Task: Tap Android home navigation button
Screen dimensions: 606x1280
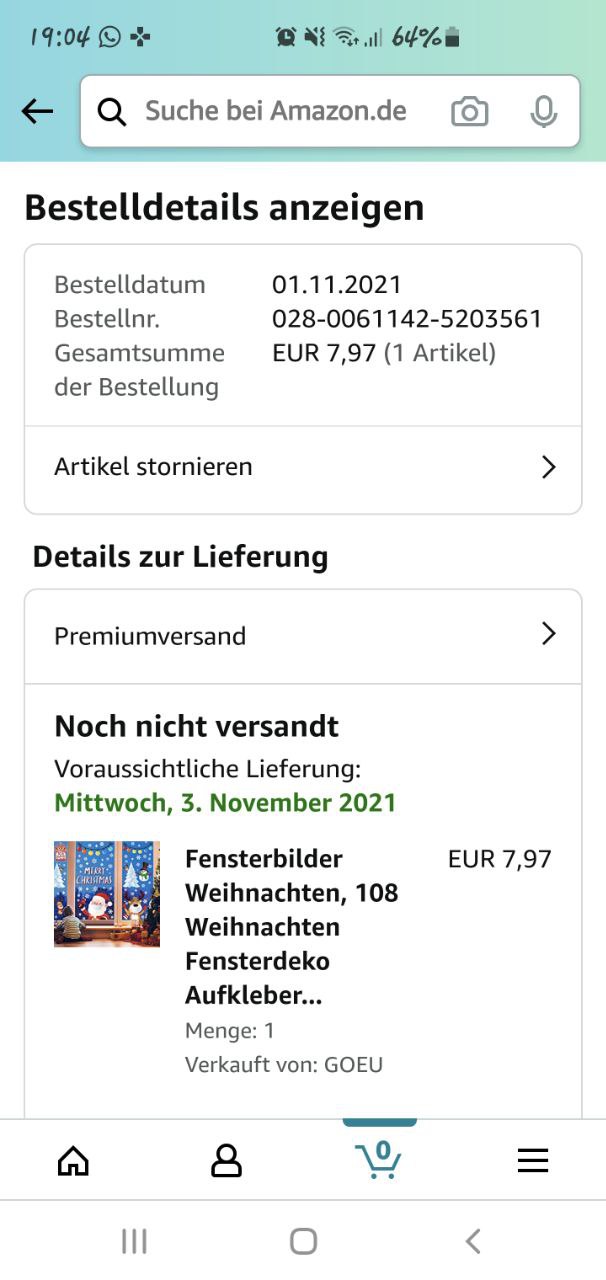Action: pos(303,1242)
